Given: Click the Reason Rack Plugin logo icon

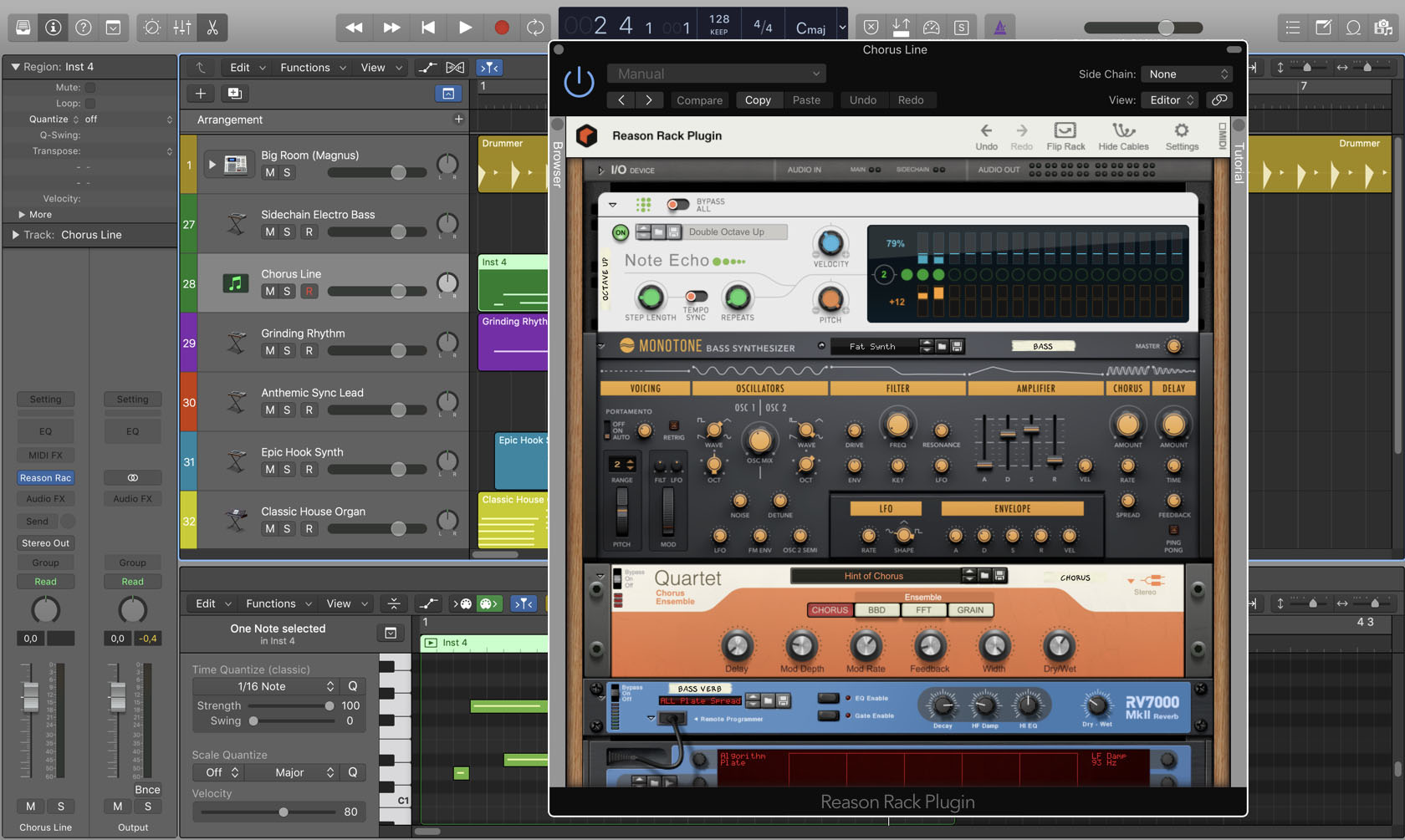Looking at the screenshot, I should (x=585, y=135).
